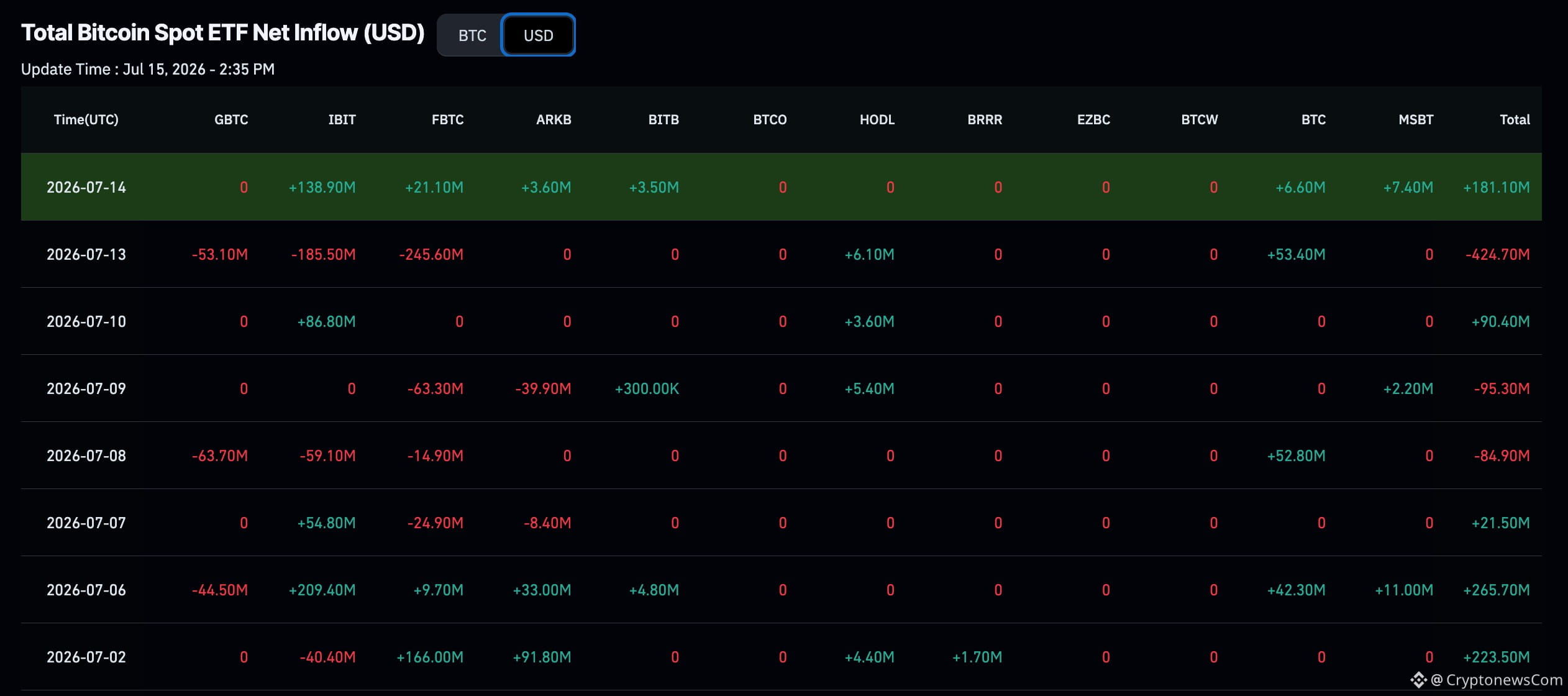Click GBTC value -44.50M
1568x696 pixels.
[x=220, y=590]
